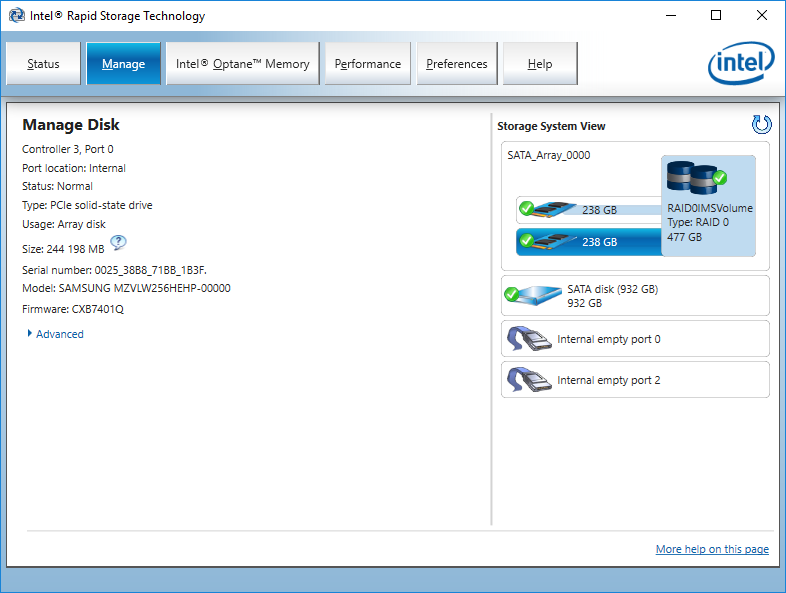
Task: Select the unhighlighted 238 GB SSD icon
Action: 548,209
